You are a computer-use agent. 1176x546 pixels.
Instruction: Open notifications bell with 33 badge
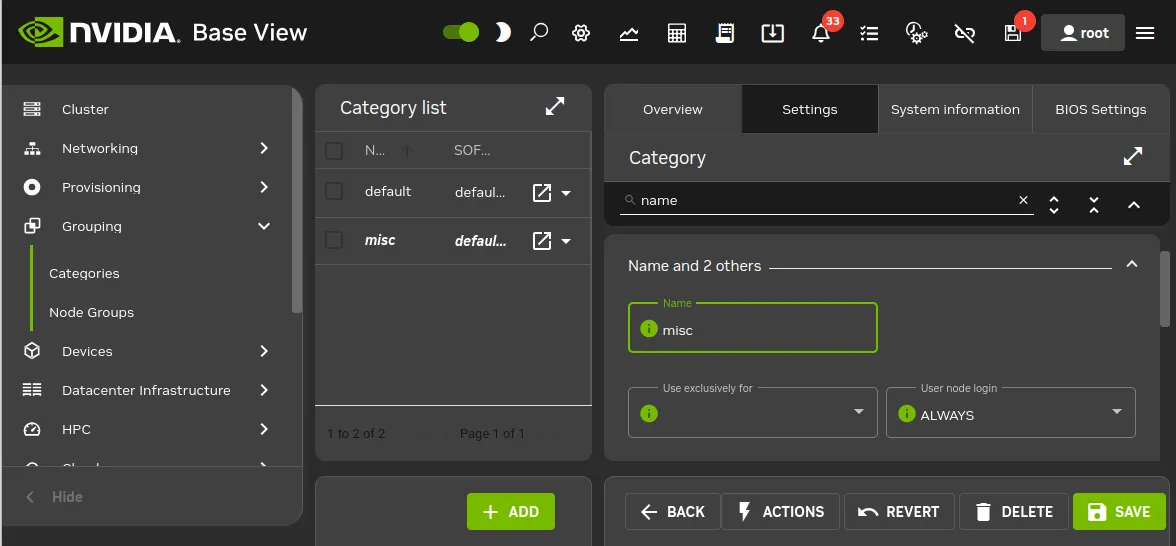point(821,33)
